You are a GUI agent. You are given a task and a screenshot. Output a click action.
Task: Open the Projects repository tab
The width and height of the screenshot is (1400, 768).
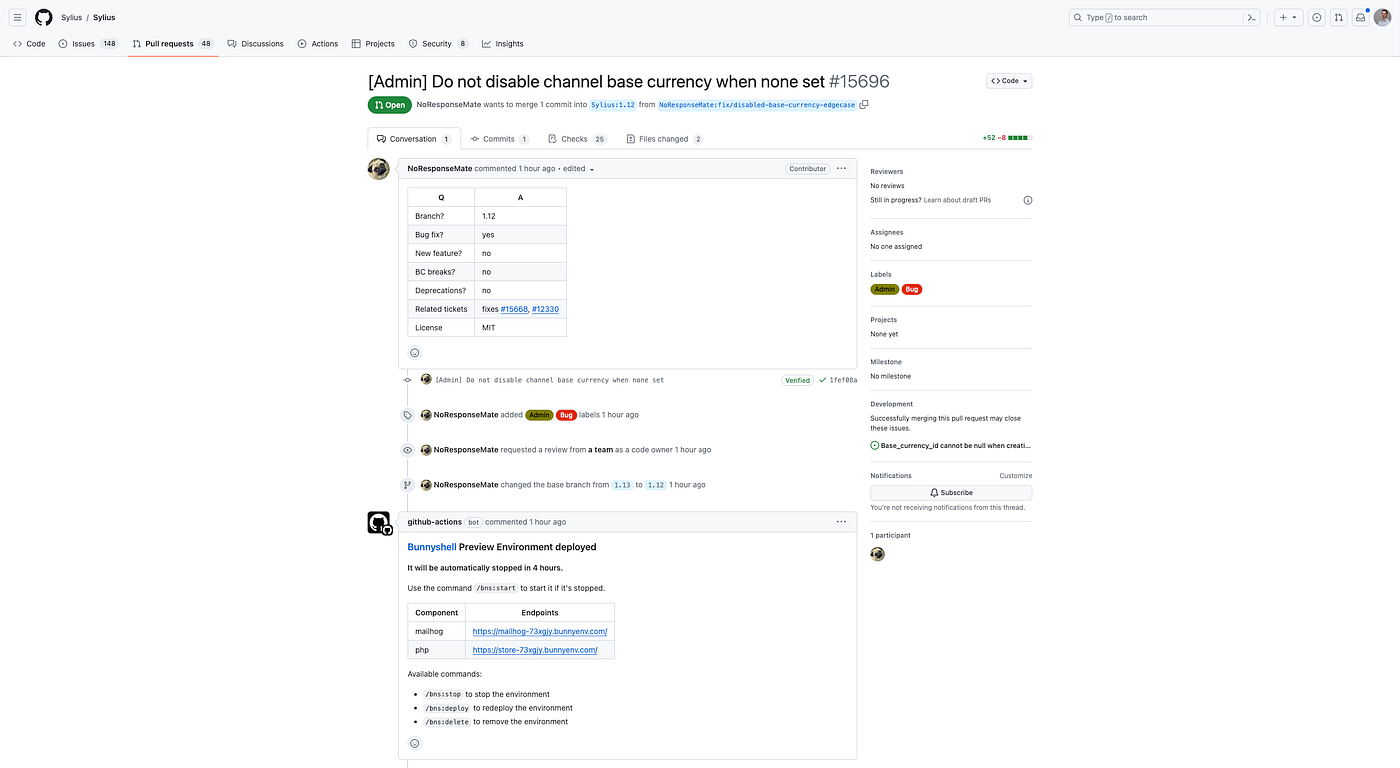373,43
